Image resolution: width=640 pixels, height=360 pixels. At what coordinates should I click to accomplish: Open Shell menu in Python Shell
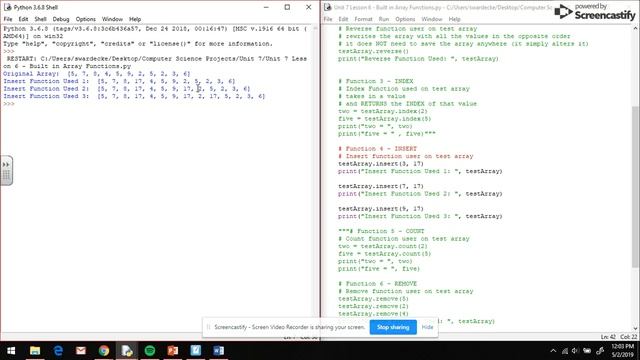pyautogui.click(x=40, y=19)
